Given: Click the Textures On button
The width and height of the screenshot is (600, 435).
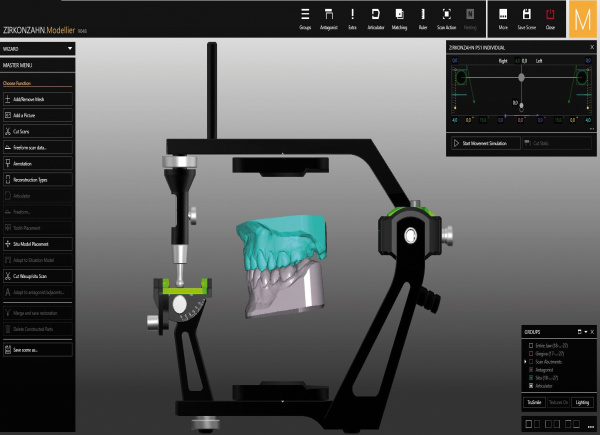Looking at the screenshot, I should [x=558, y=402].
